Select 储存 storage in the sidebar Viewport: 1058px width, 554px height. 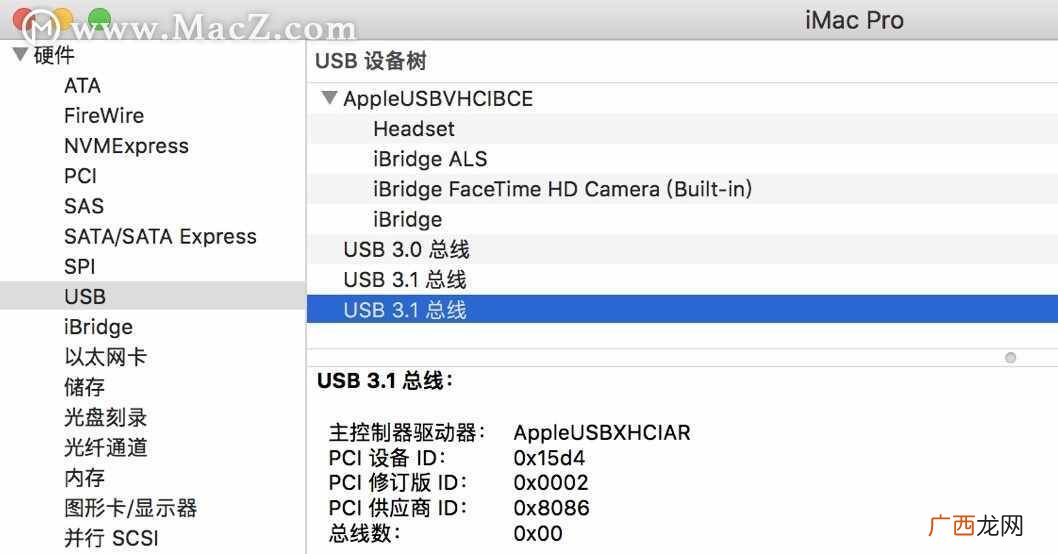tap(84, 387)
